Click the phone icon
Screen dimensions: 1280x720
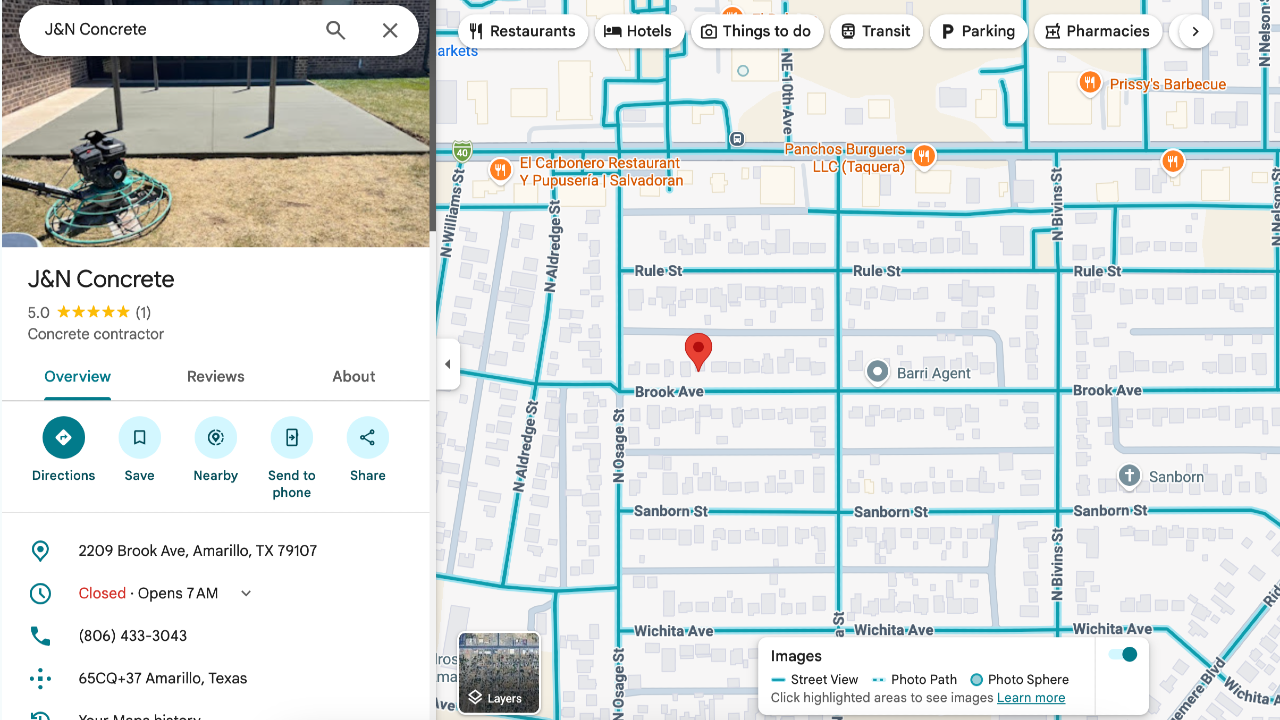point(40,636)
